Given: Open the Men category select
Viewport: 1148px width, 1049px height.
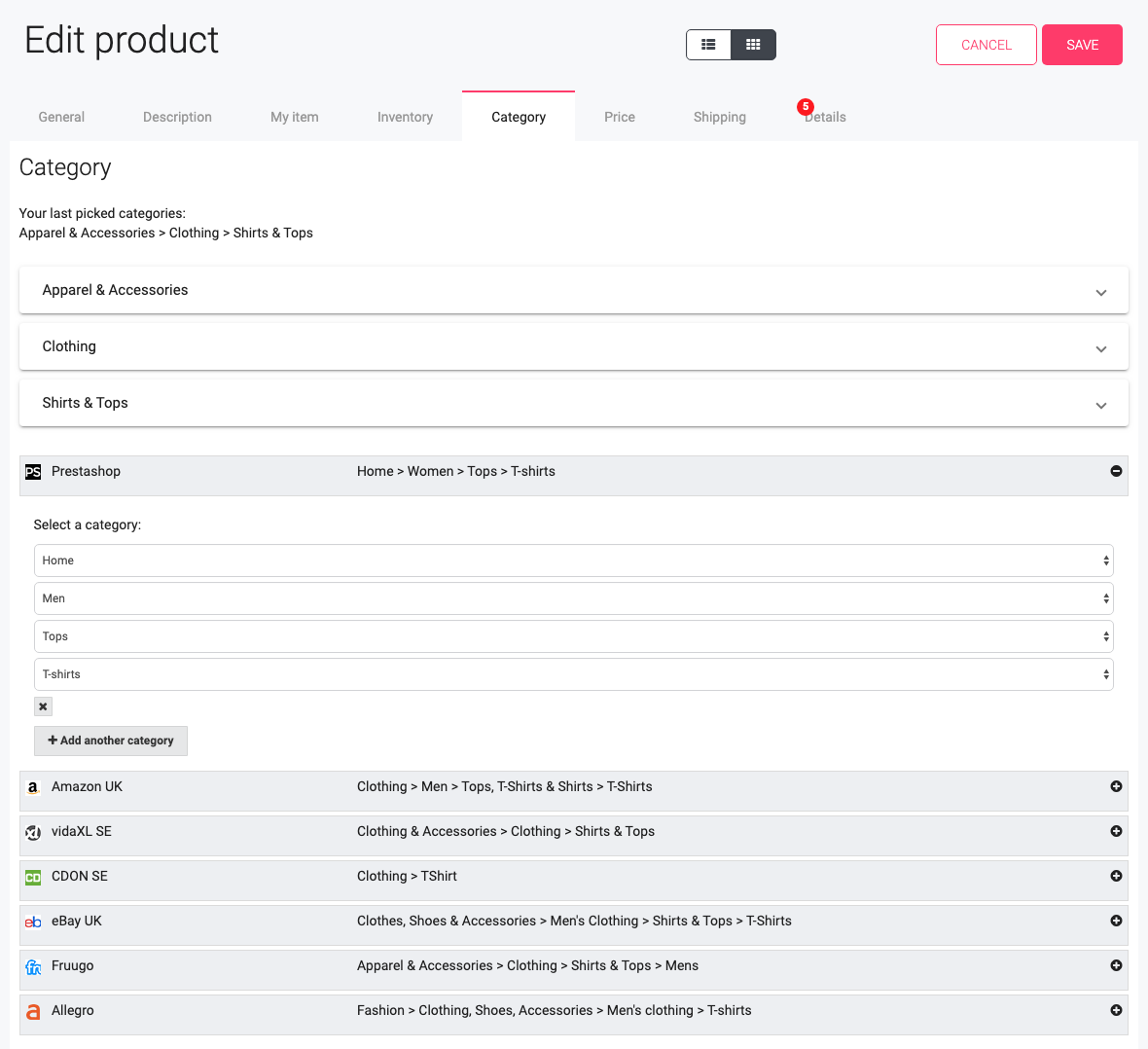Looking at the screenshot, I should tap(573, 598).
